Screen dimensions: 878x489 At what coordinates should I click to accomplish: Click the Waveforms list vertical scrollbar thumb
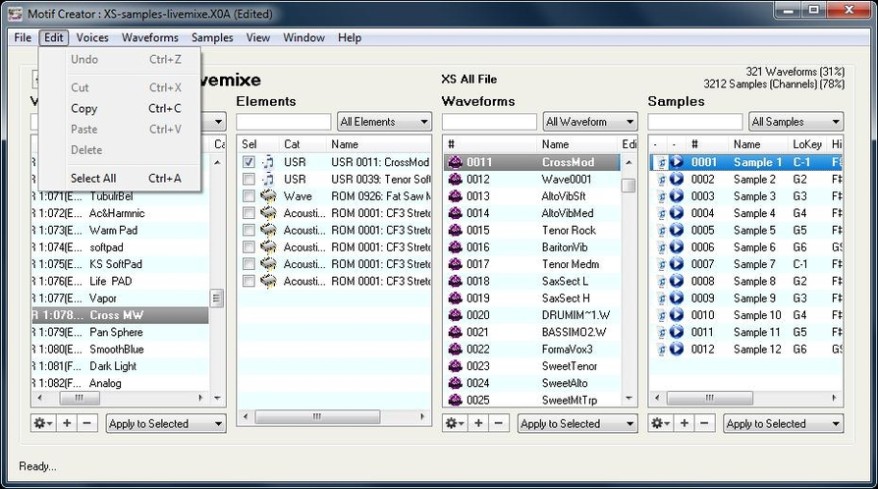629,185
